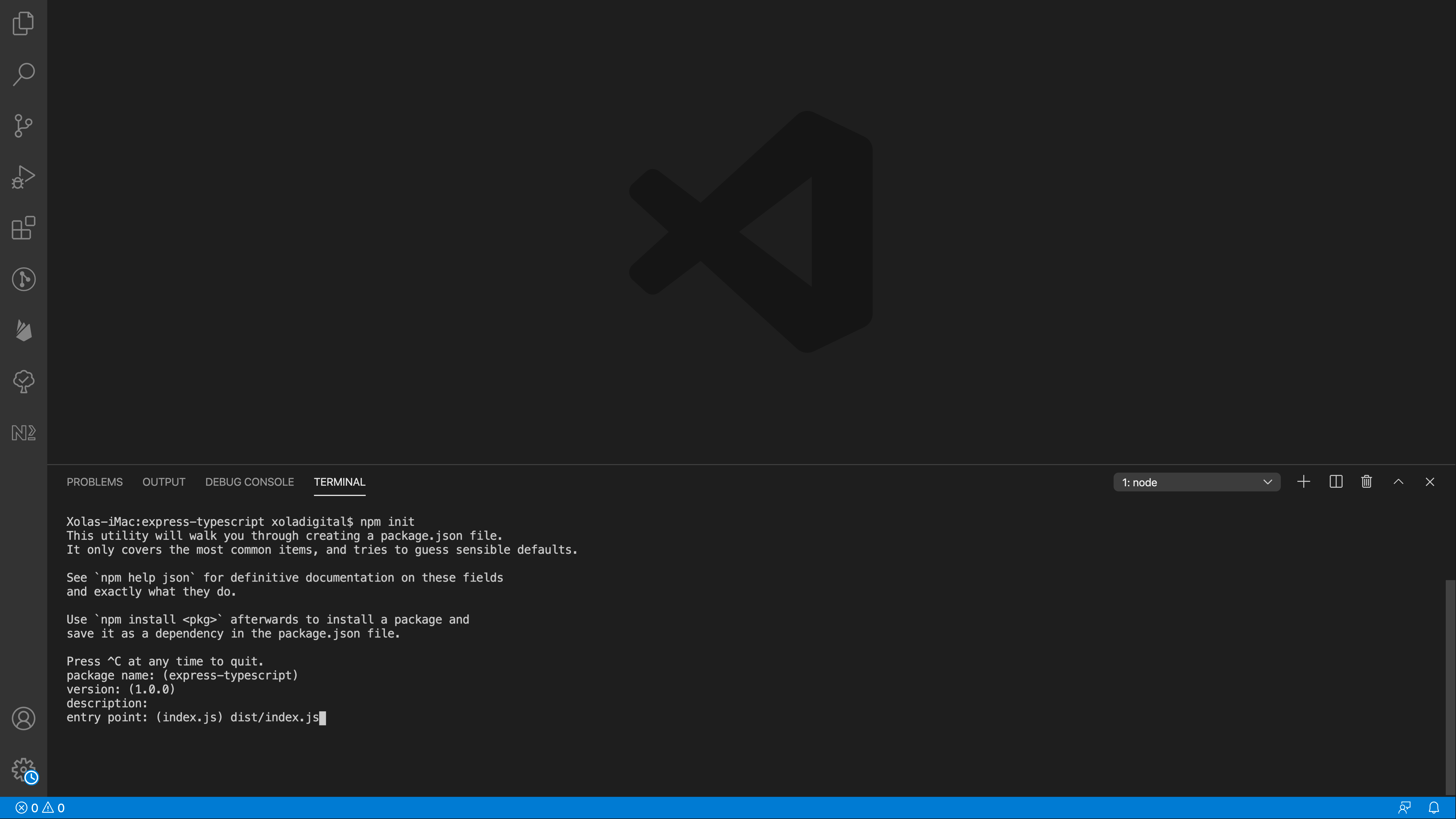Viewport: 1456px width, 819px height.
Task: Kill terminal with the trash icon
Action: [x=1366, y=481]
